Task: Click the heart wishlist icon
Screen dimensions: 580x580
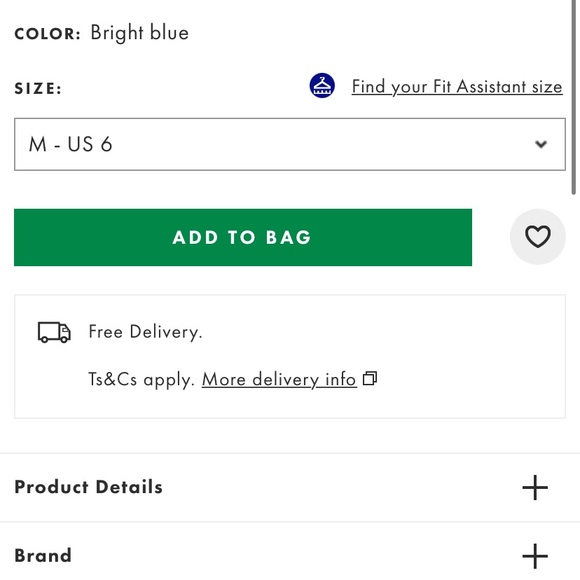Action: click(537, 237)
